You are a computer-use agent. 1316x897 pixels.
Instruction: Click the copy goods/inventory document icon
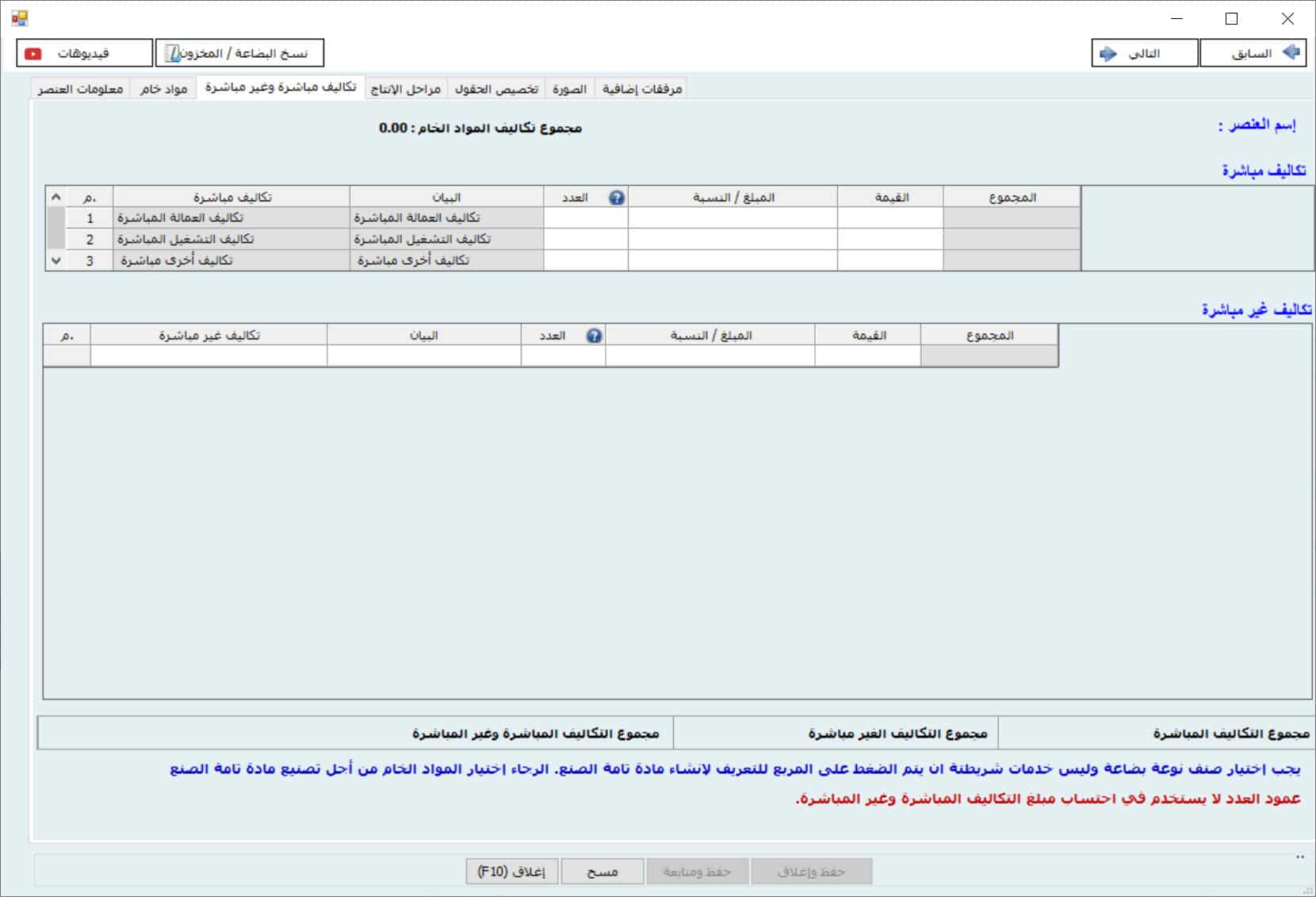tap(172, 53)
